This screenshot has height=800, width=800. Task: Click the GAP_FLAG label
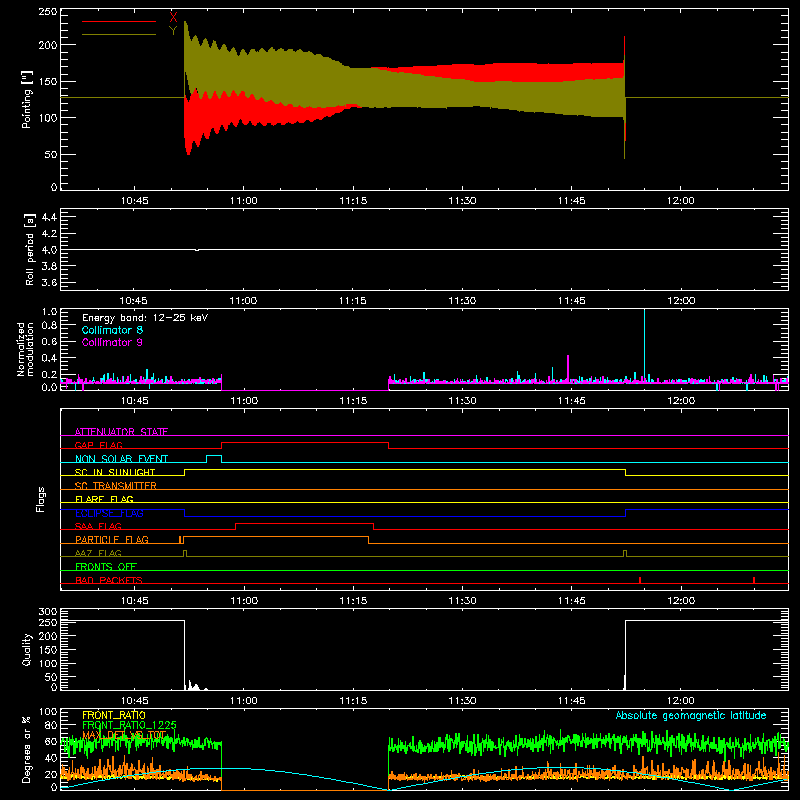pyautogui.click(x=98, y=445)
